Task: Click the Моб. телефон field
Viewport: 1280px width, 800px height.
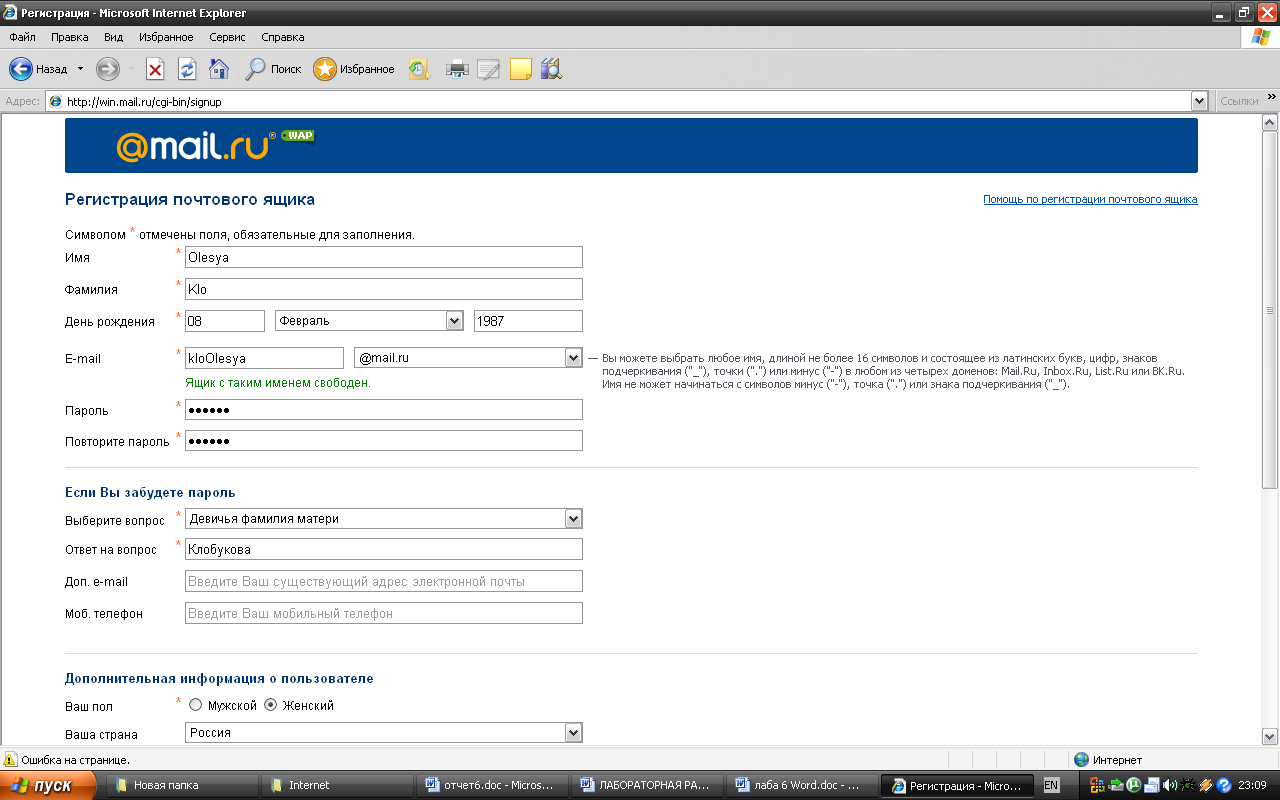Action: tap(384, 613)
